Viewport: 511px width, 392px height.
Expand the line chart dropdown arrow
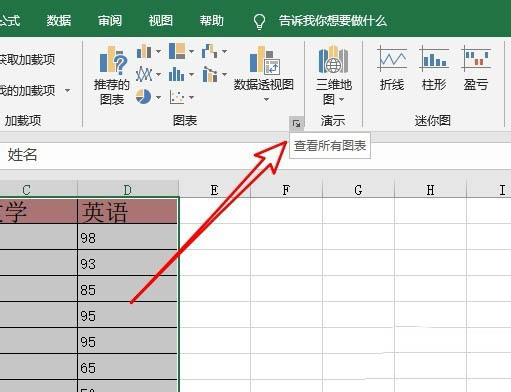[158, 74]
